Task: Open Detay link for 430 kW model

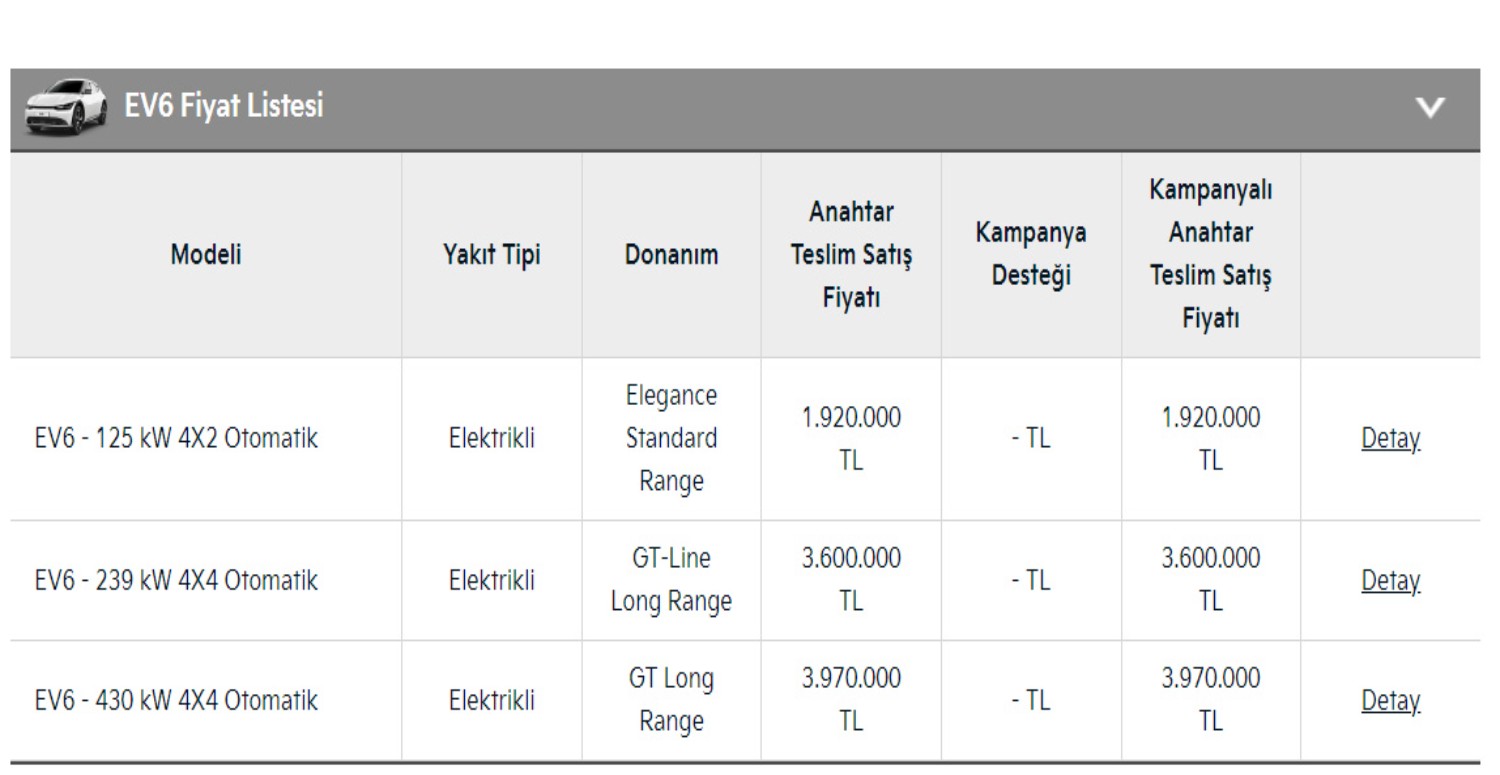Action: click(1390, 702)
